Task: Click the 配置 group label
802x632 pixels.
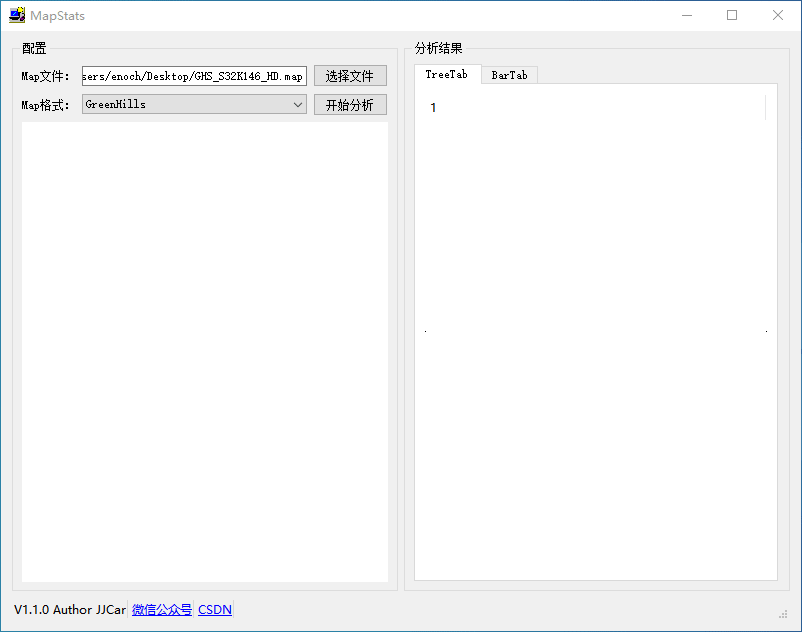Action: pyautogui.click(x=33, y=47)
